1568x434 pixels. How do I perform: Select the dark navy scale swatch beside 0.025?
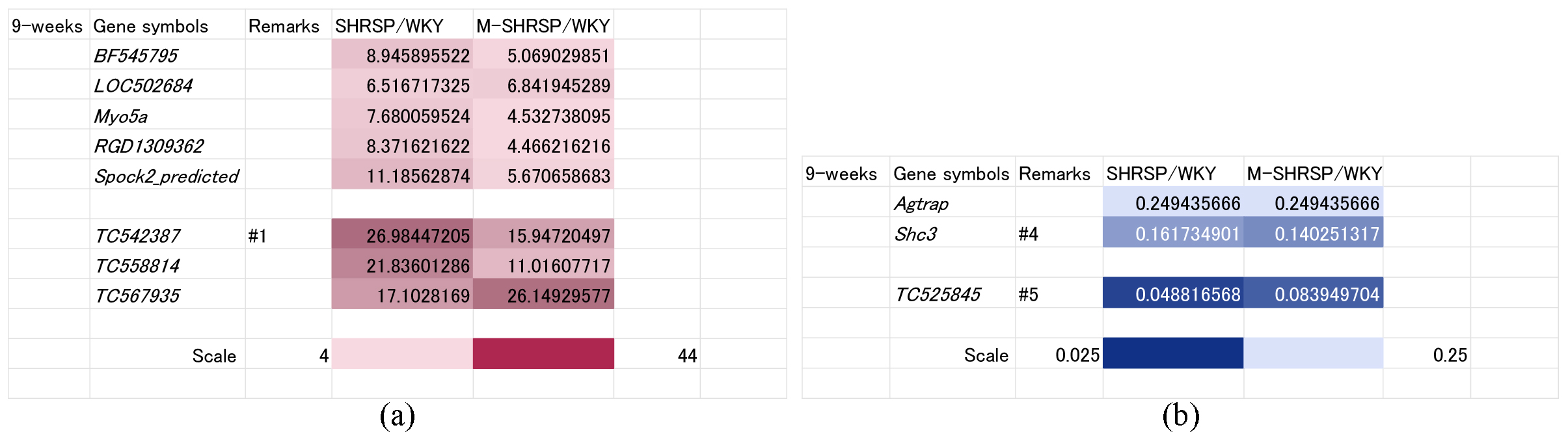[x=1173, y=353]
